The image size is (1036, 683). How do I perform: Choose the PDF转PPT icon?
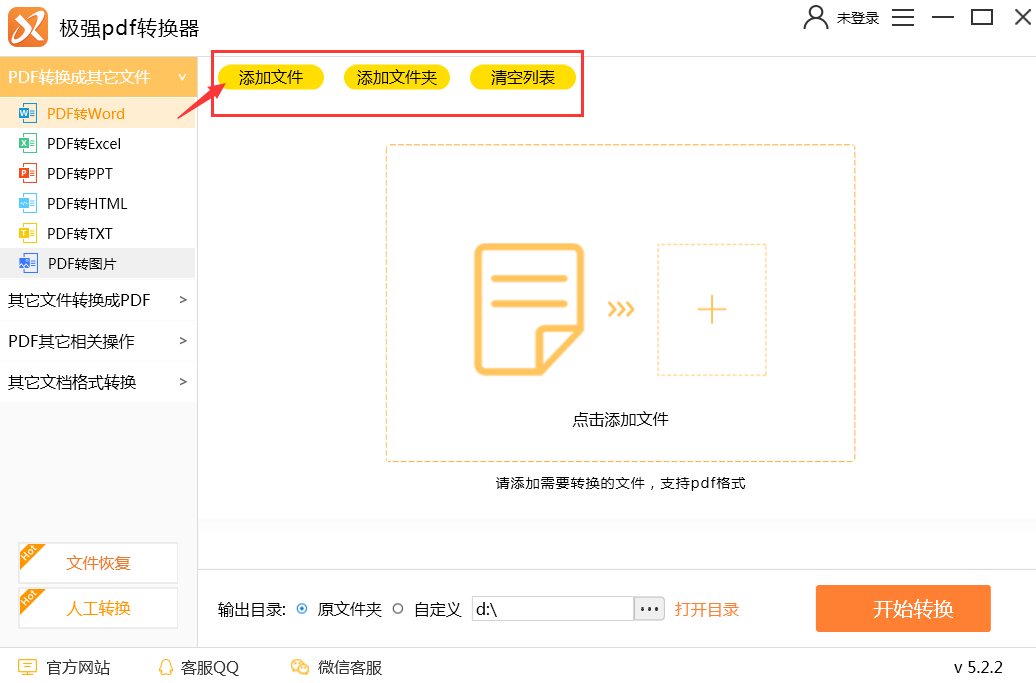pos(27,173)
